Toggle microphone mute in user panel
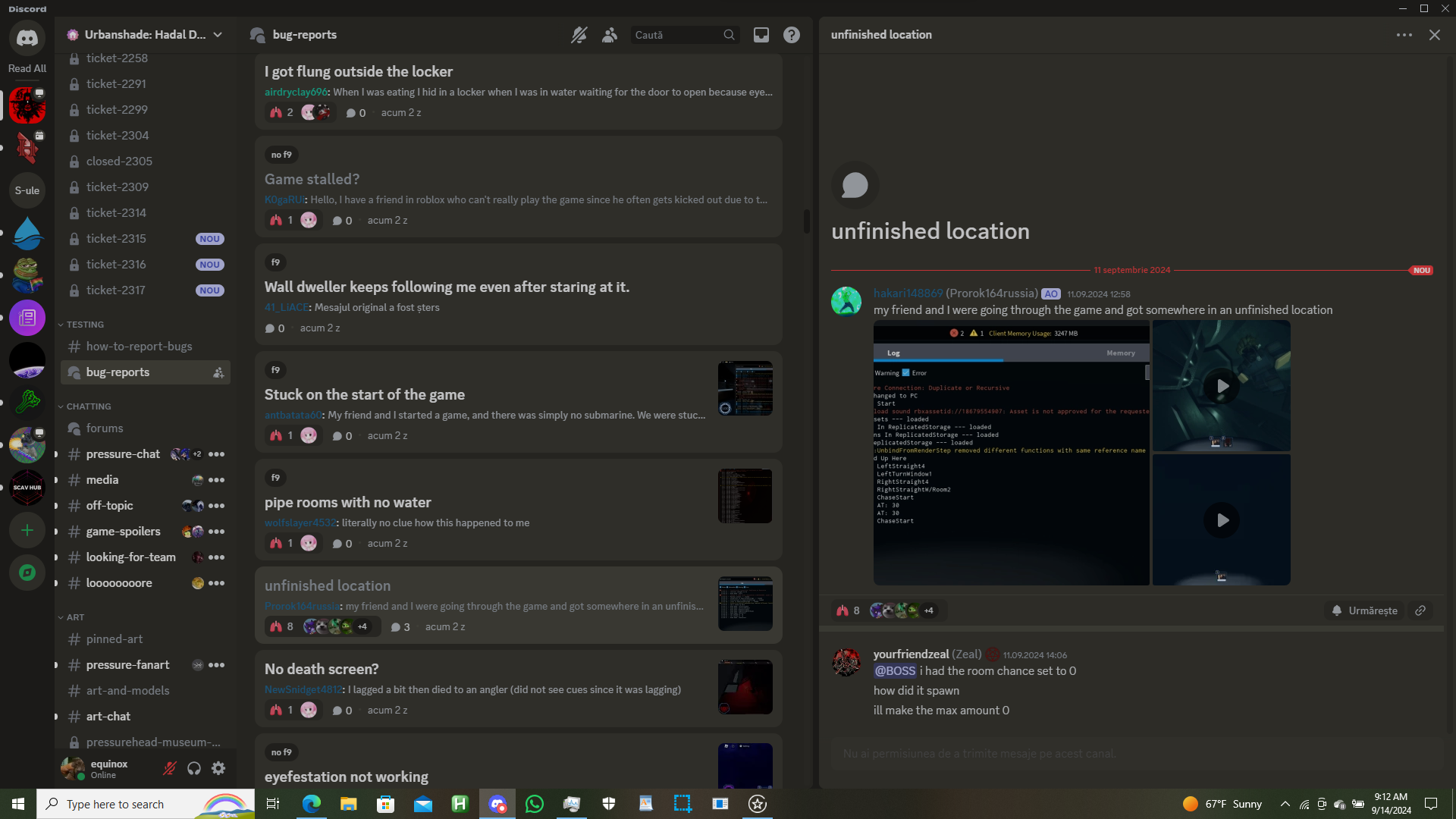Screen dimensions: 1456x819 click(170, 768)
